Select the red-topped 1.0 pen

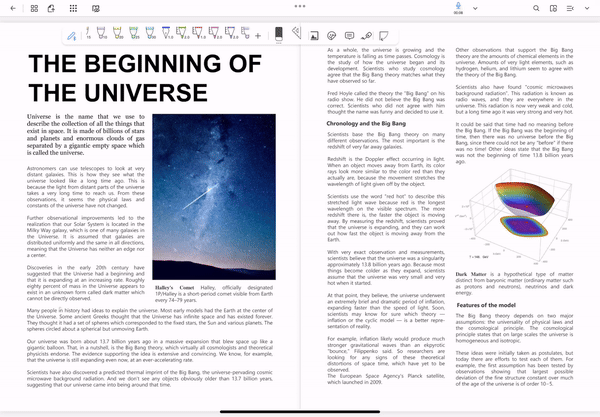pyautogui.click(x=197, y=33)
